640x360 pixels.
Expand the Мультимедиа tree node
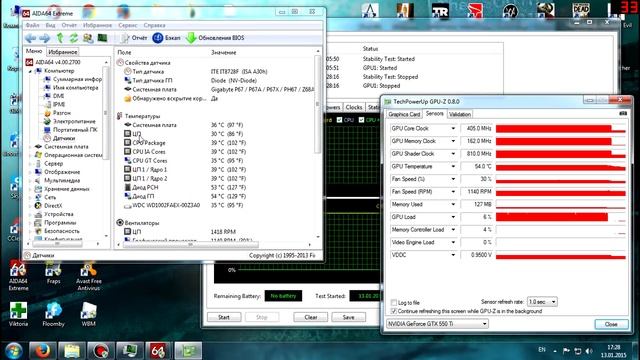coord(30,180)
